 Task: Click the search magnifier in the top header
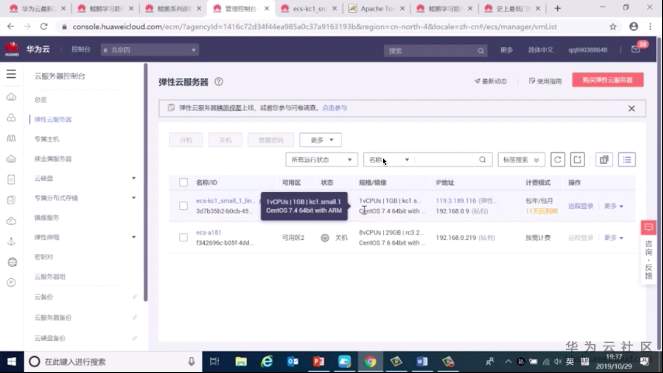(x=481, y=51)
